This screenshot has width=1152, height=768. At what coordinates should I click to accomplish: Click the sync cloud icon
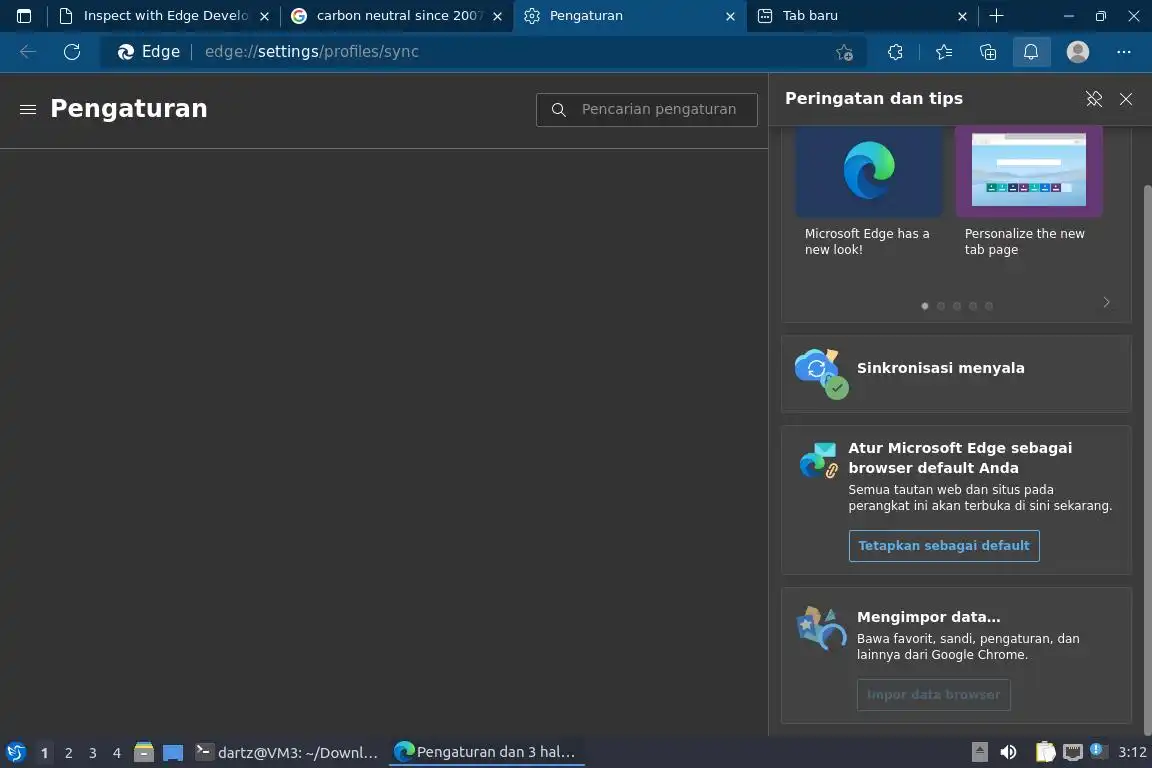(821, 374)
